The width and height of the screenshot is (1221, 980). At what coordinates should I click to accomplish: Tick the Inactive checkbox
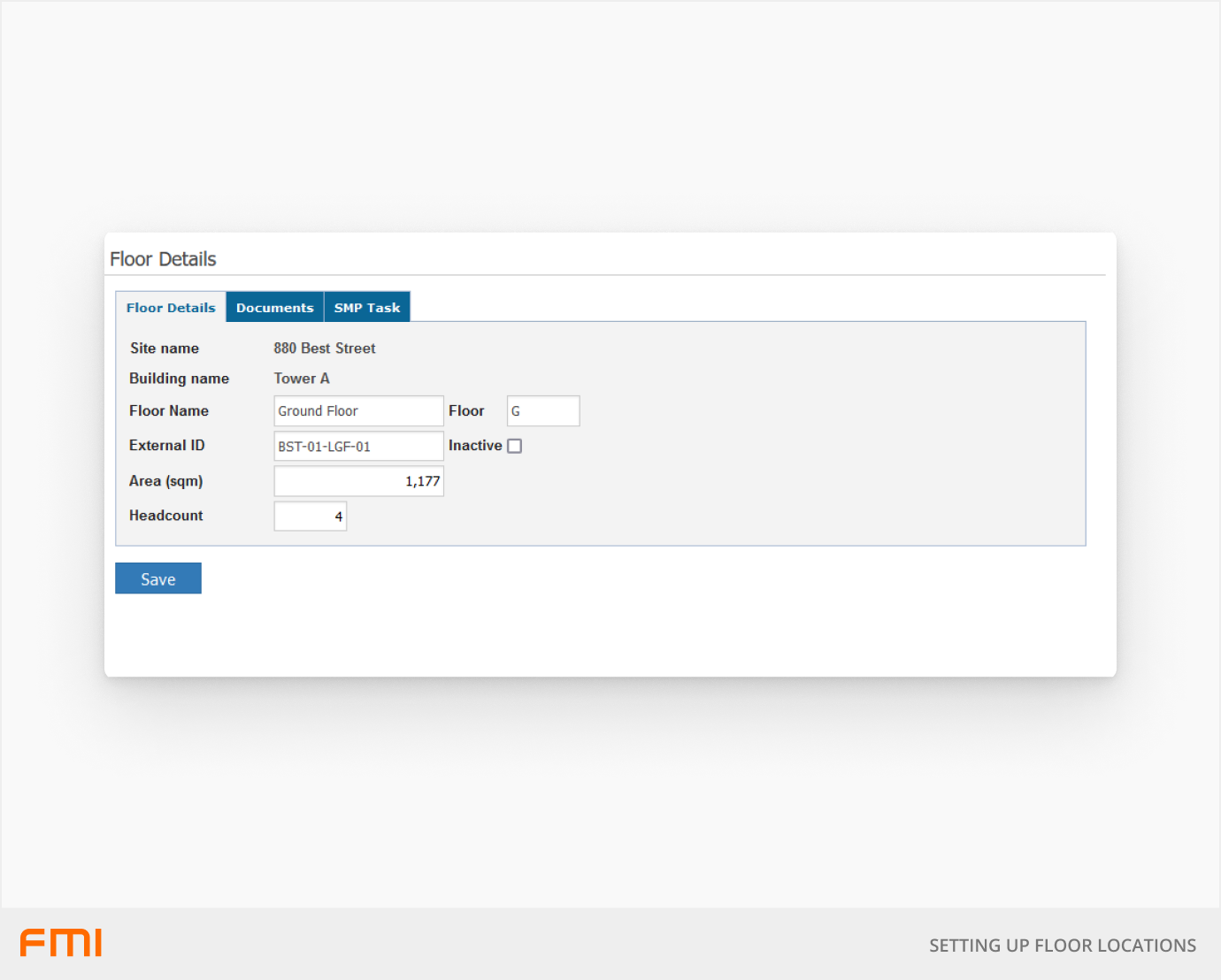pos(514,447)
